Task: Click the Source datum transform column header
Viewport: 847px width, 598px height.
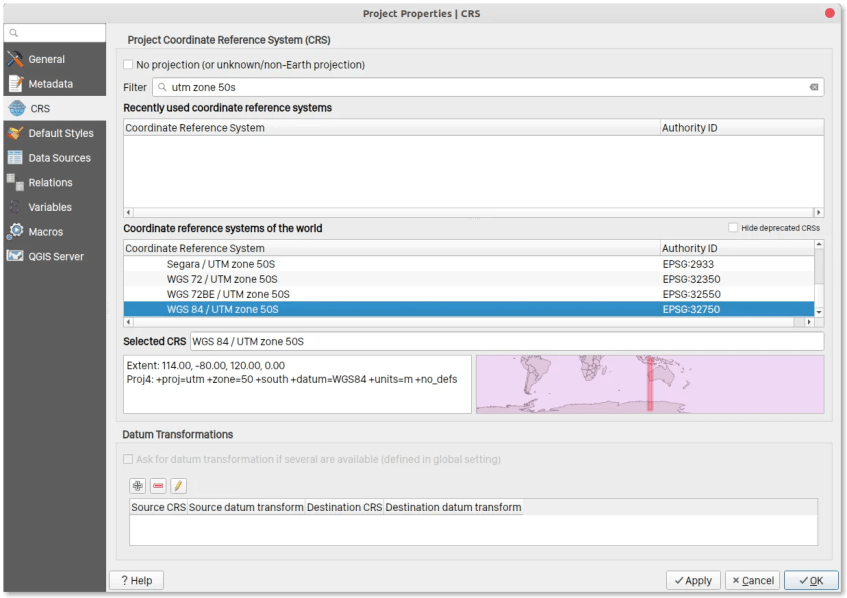Action: click(x=246, y=507)
